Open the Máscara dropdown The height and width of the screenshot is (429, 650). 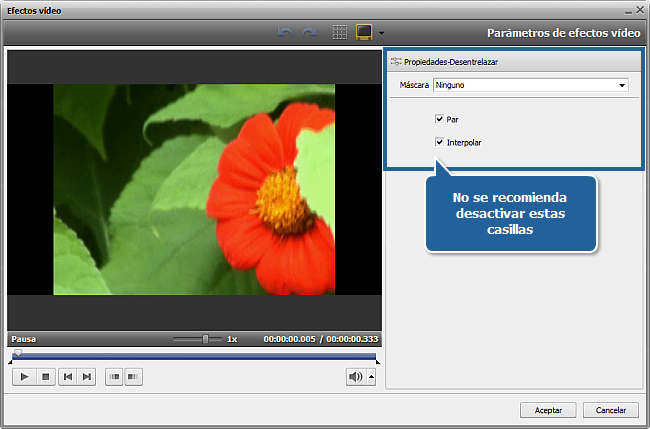pos(531,85)
